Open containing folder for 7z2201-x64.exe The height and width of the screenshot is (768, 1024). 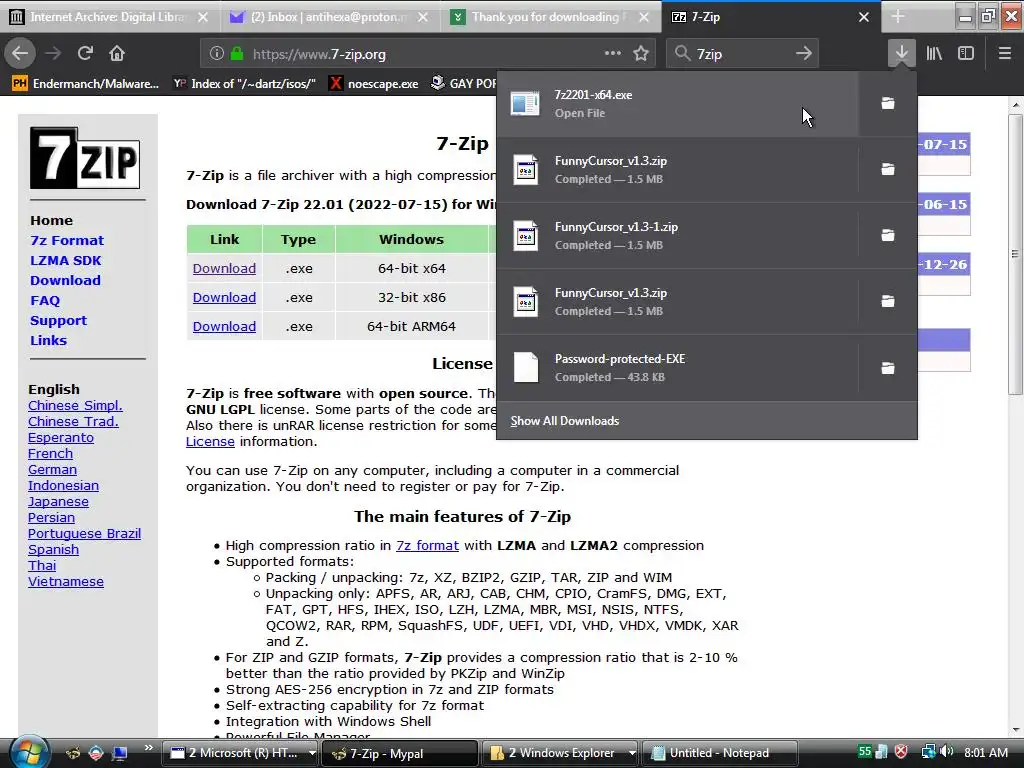coord(888,103)
